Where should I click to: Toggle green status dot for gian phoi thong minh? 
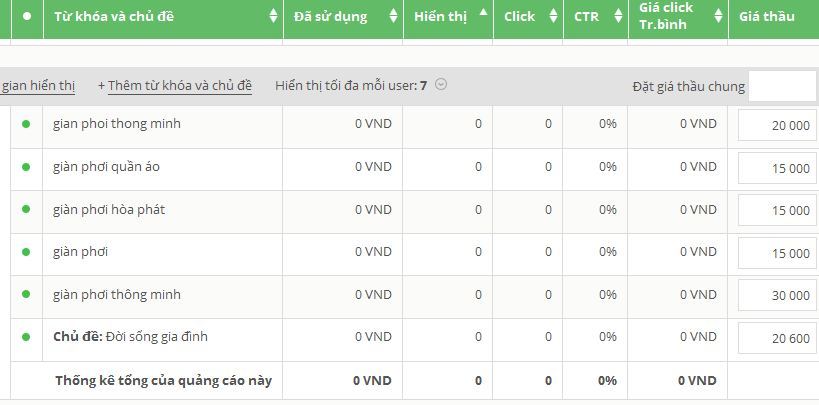tap(26, 124)
